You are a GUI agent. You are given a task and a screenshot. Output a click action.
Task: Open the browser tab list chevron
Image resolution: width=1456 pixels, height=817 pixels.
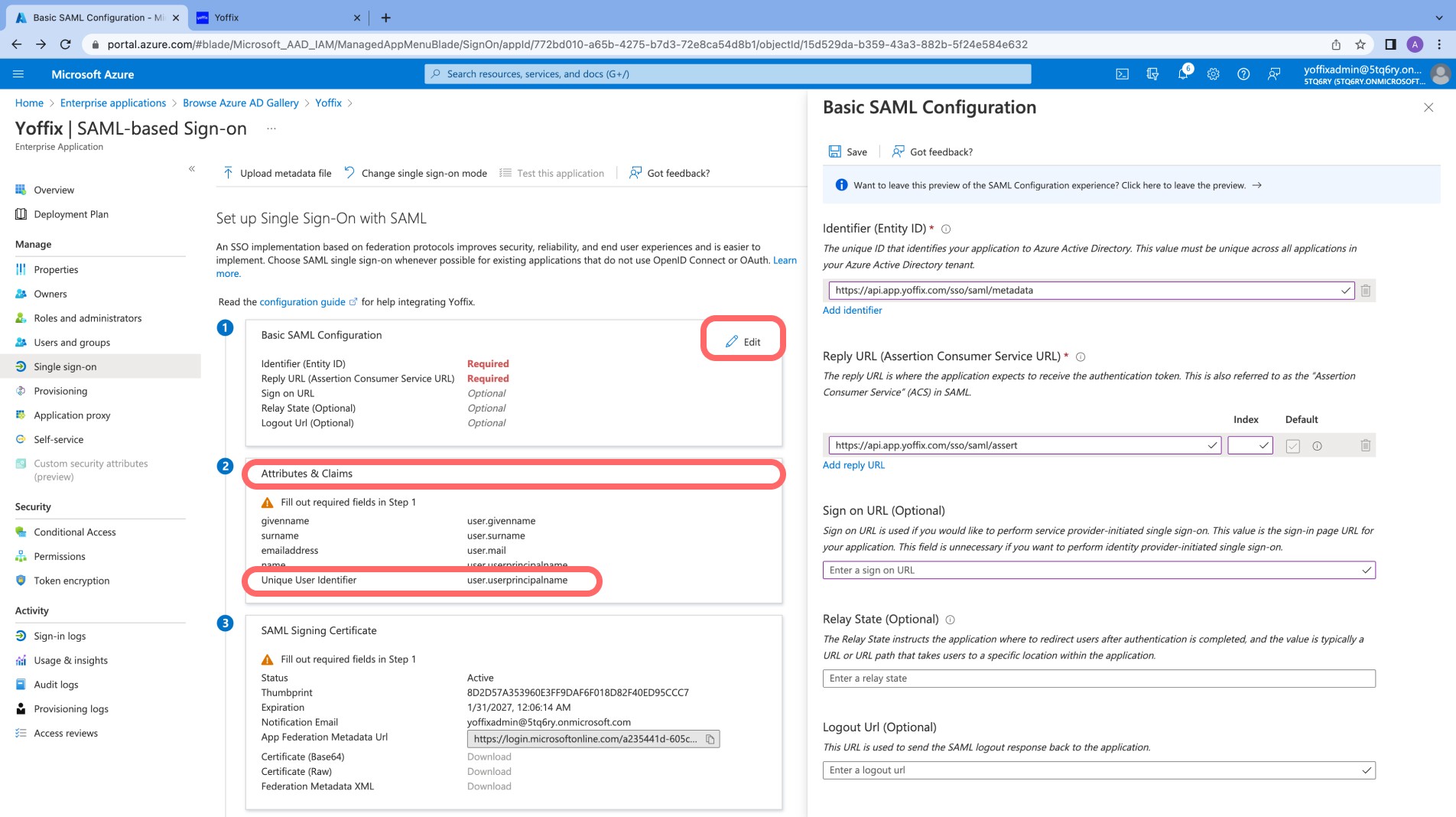point(1438,18)
